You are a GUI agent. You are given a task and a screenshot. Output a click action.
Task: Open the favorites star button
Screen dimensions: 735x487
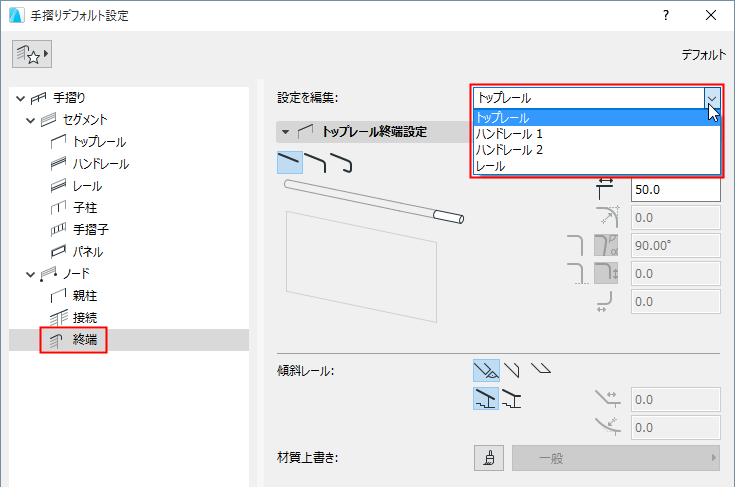[x=32, y=54]
